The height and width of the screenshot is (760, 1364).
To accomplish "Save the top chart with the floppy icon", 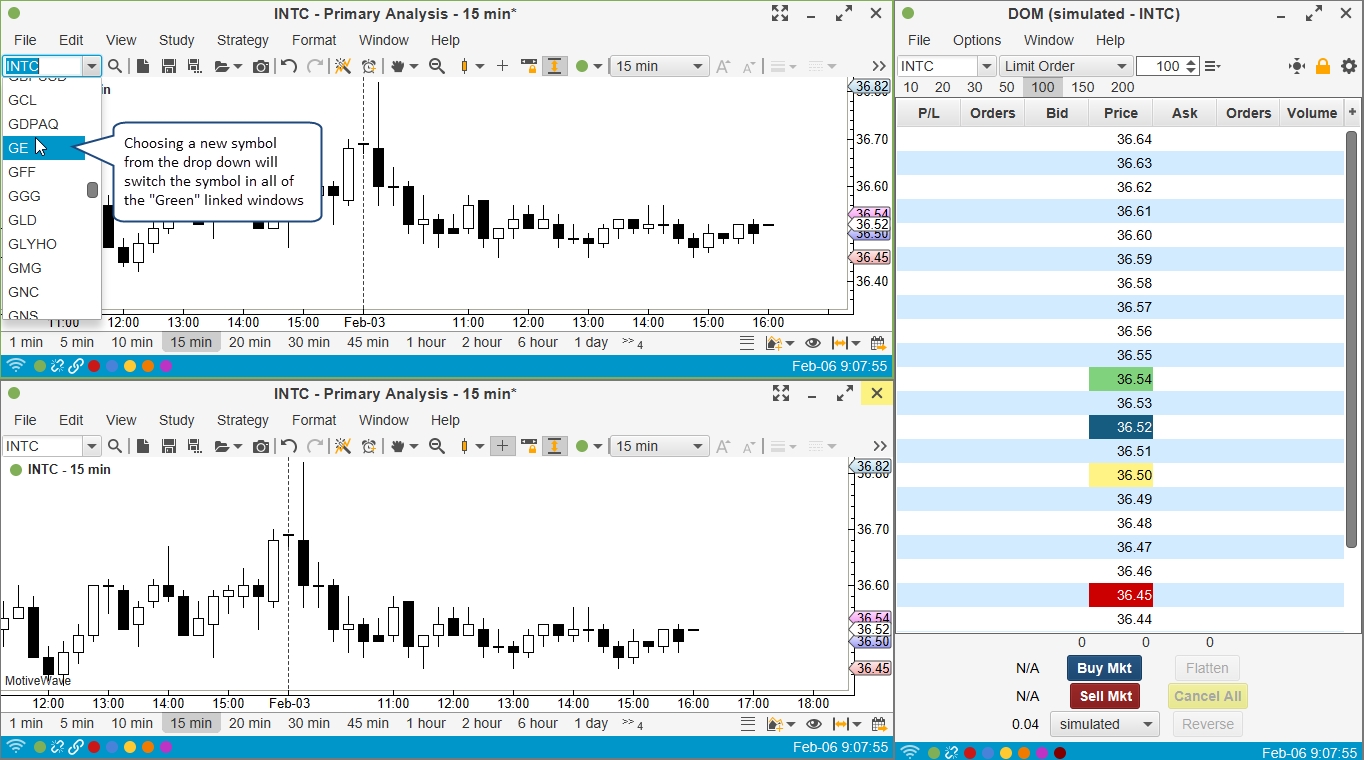I will (169, 66).
